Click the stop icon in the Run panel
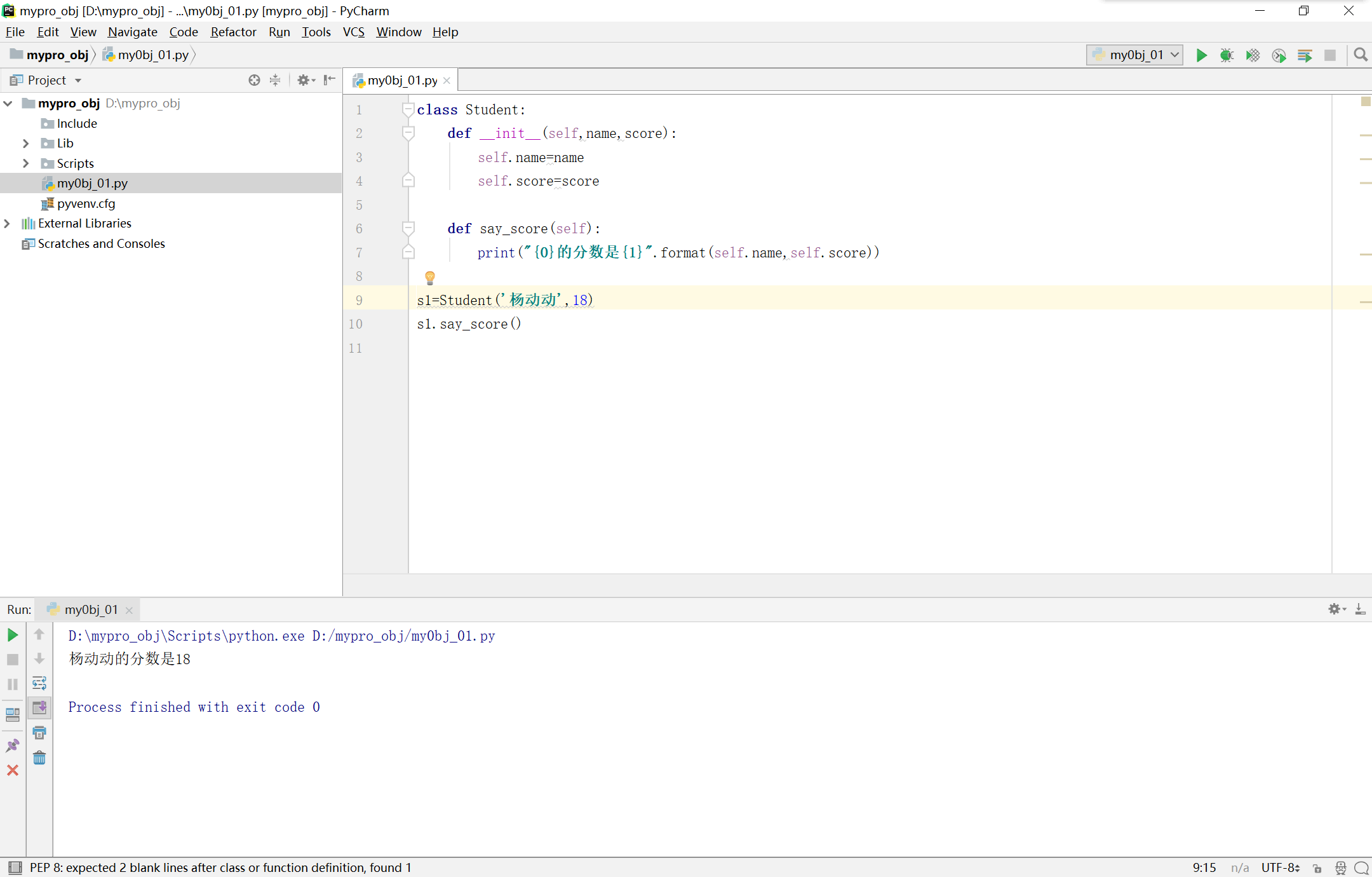1372x877 pixels. 13,660
